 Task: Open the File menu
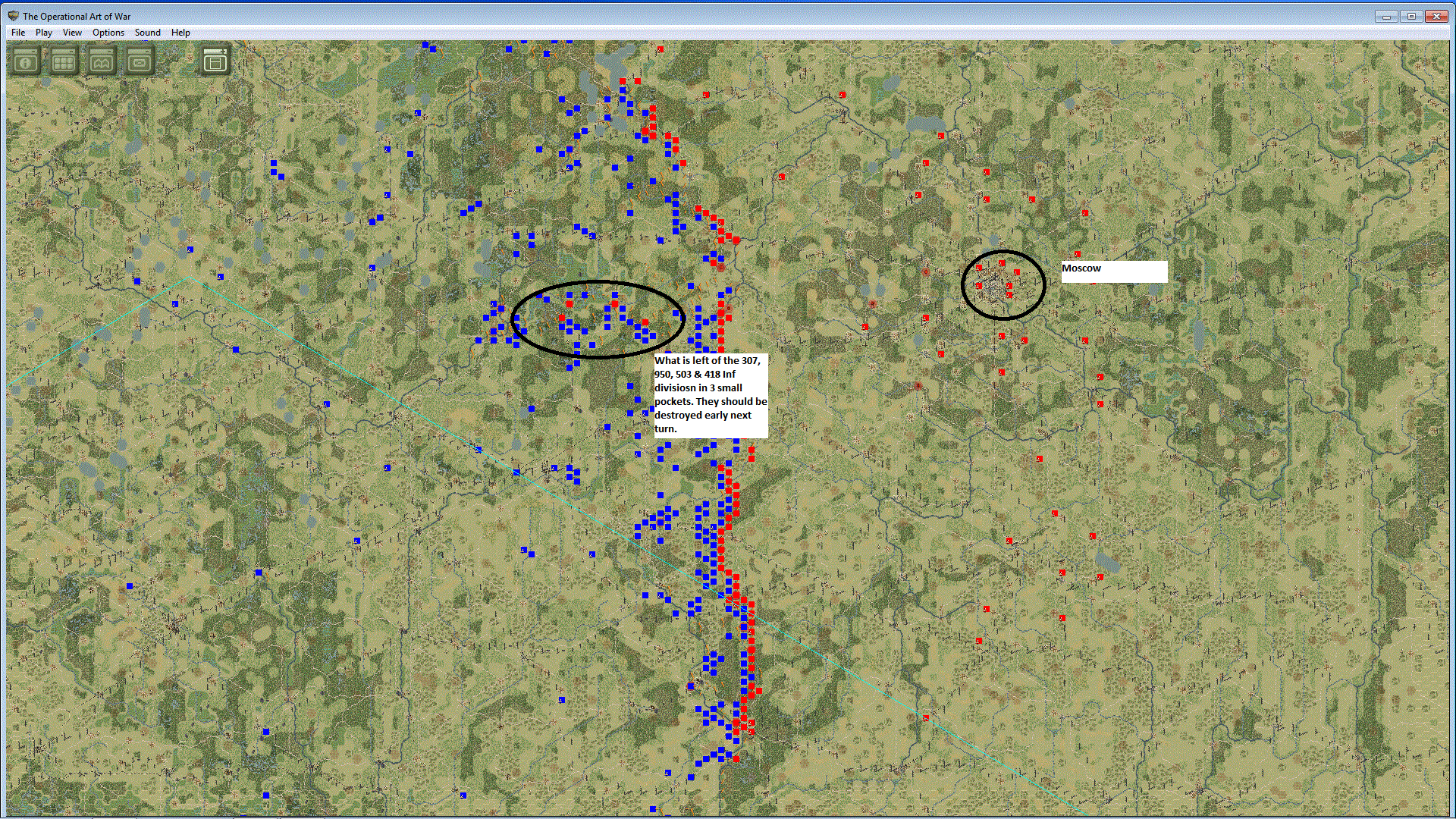(x=18, y=33)
